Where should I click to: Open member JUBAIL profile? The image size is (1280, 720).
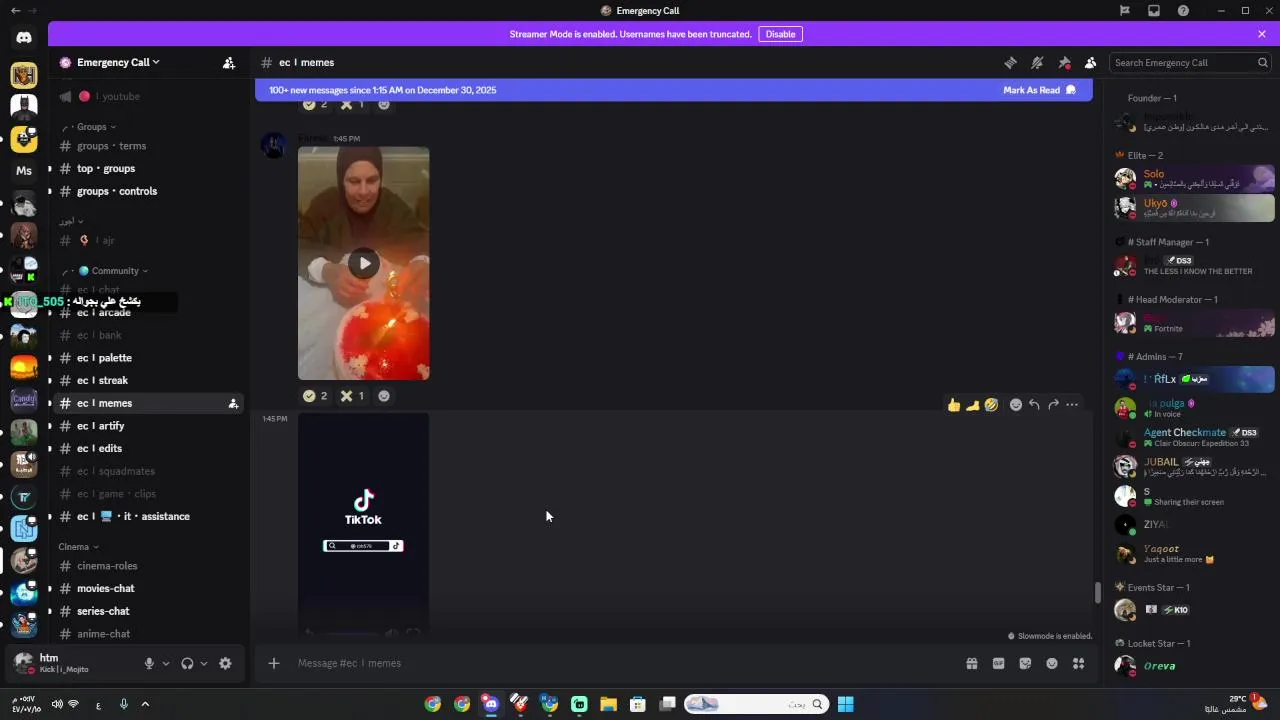coord(1194,466)
